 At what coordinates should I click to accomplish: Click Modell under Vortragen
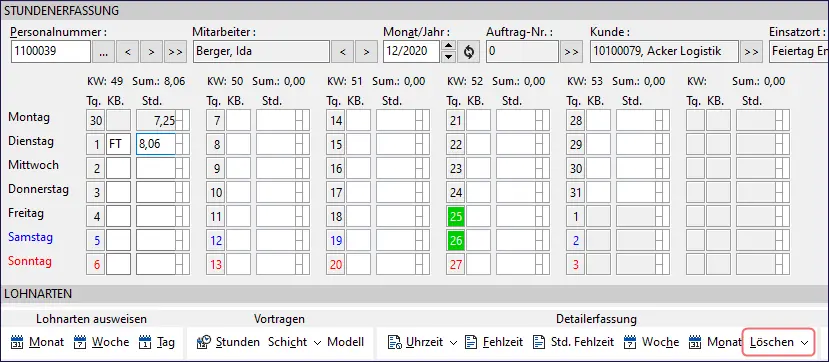[x=345, y=342]
